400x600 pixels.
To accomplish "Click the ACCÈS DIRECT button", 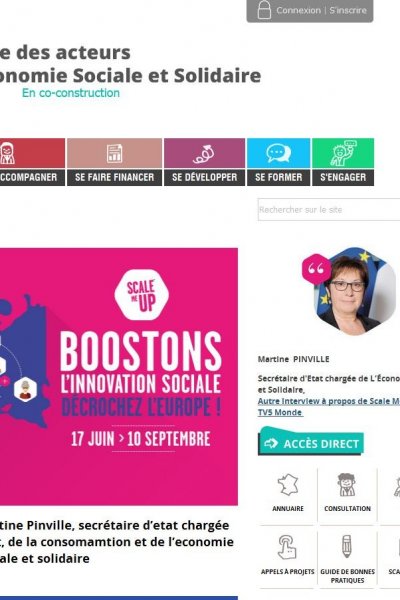I will (311, 443).
